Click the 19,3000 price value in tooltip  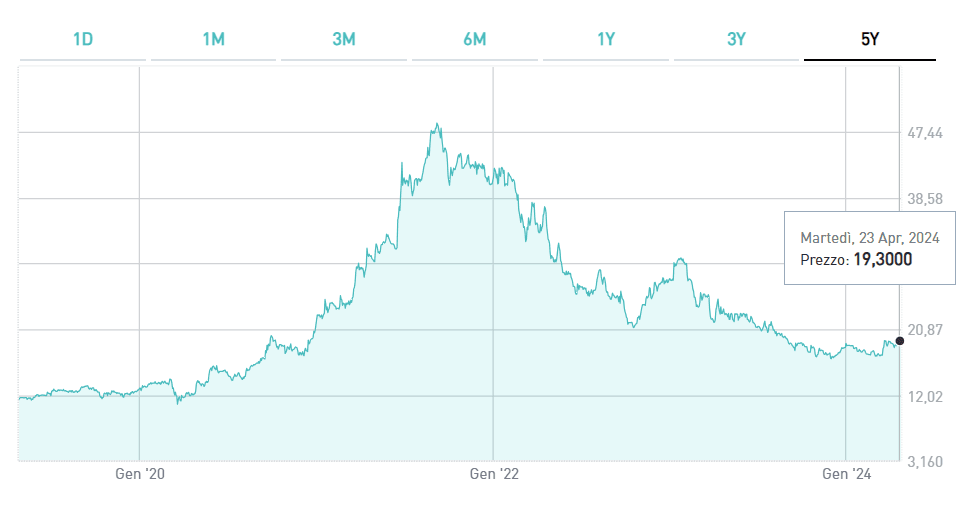click(882, 259)
